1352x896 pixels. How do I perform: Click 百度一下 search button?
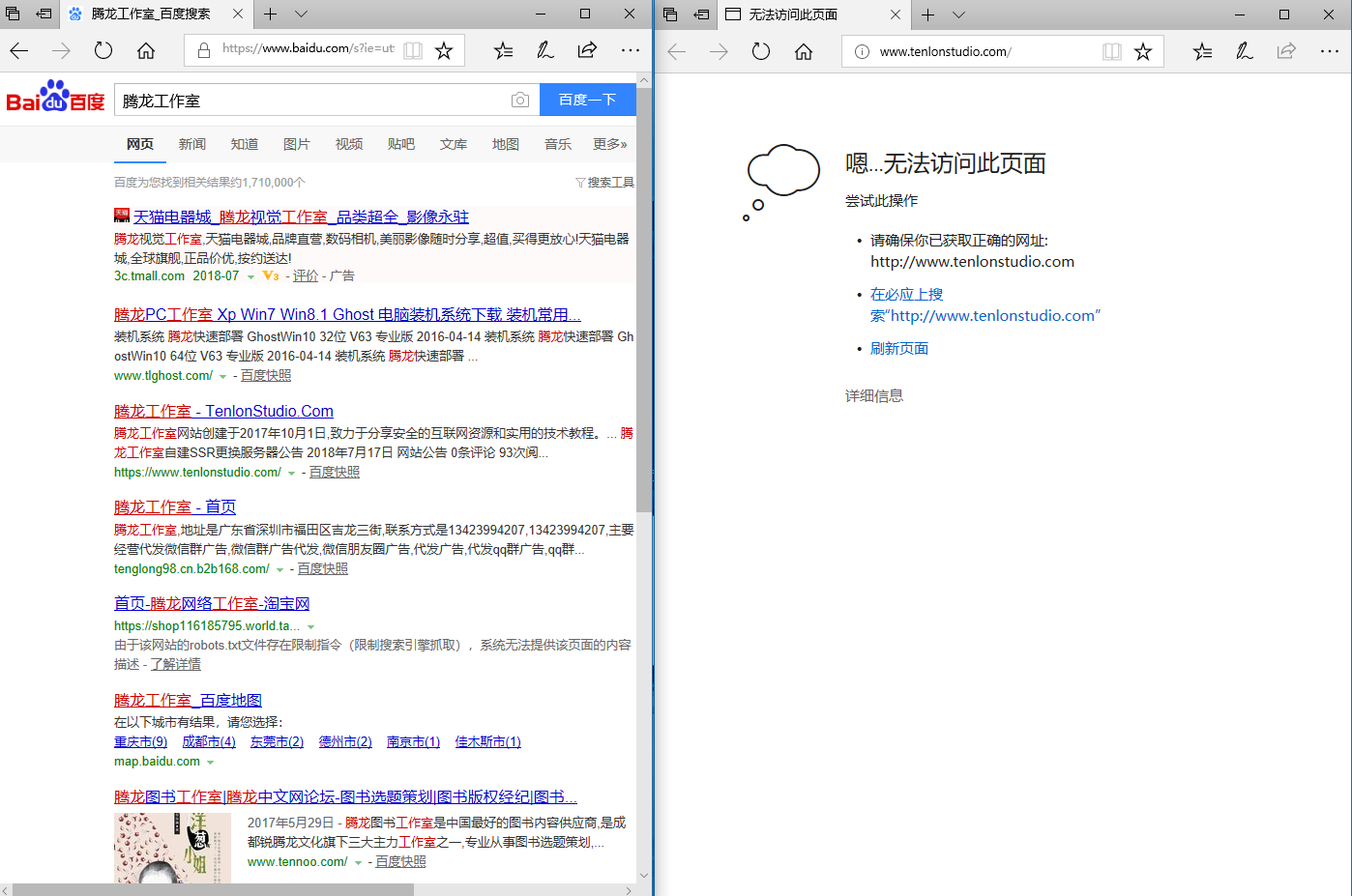point(587,100)
